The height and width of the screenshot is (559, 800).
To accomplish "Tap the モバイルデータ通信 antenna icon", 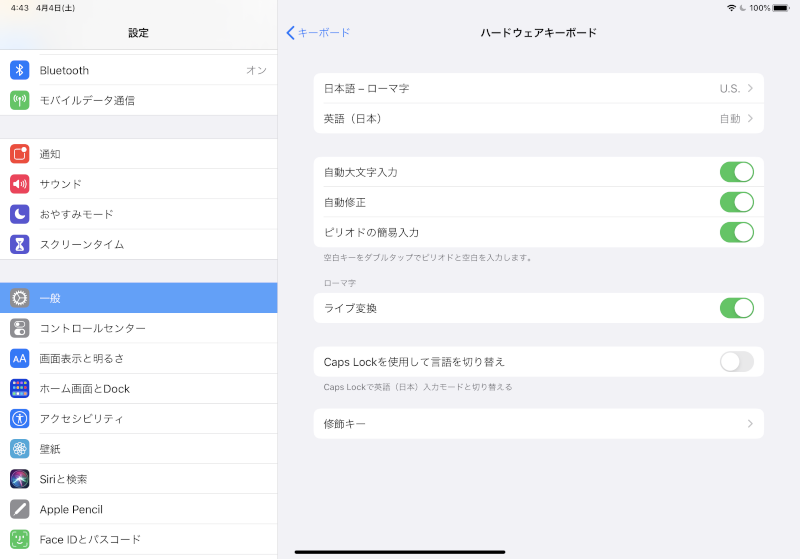I will pyautogui.click(x=19, y=100).
